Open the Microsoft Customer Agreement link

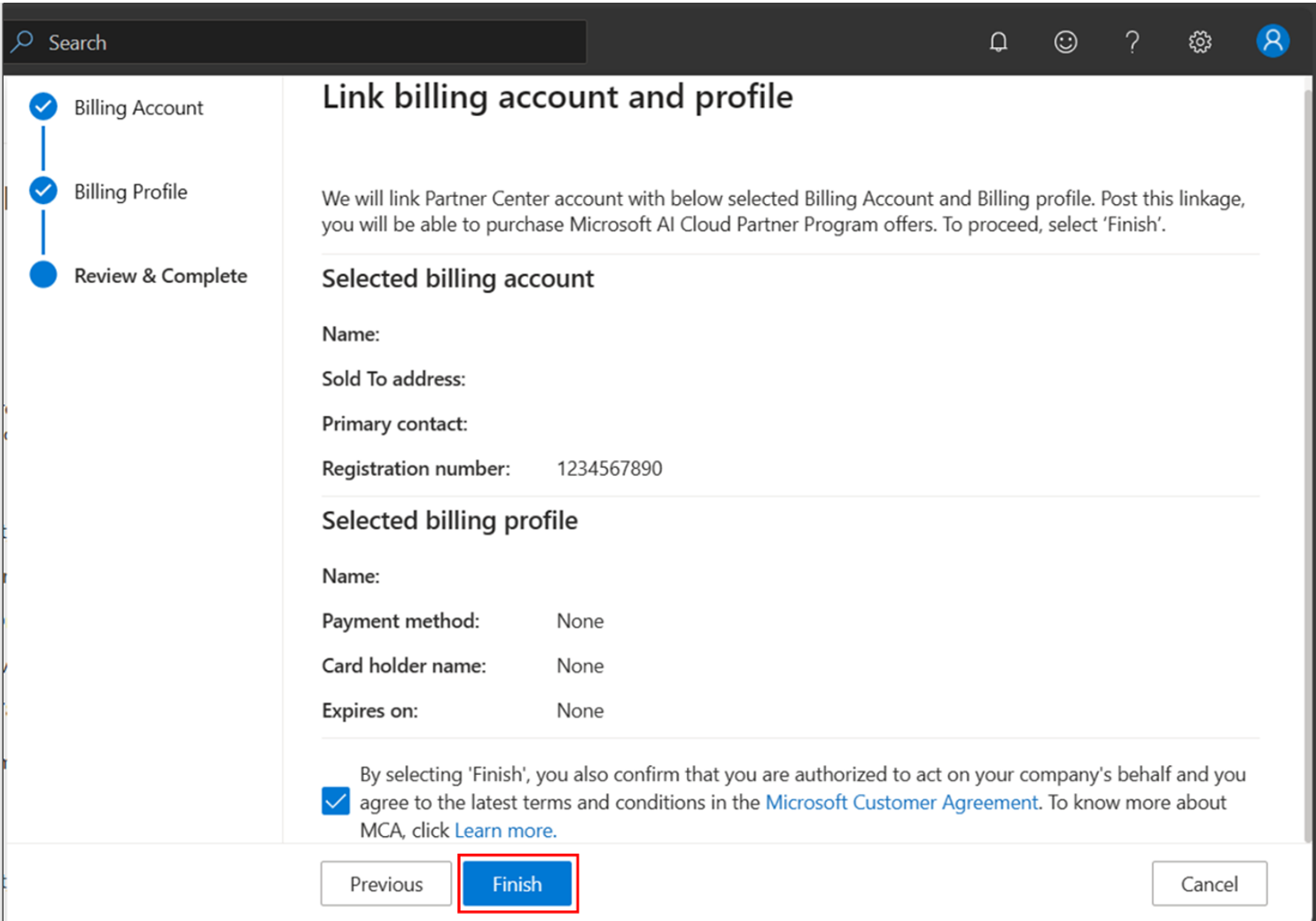[900, 802]
